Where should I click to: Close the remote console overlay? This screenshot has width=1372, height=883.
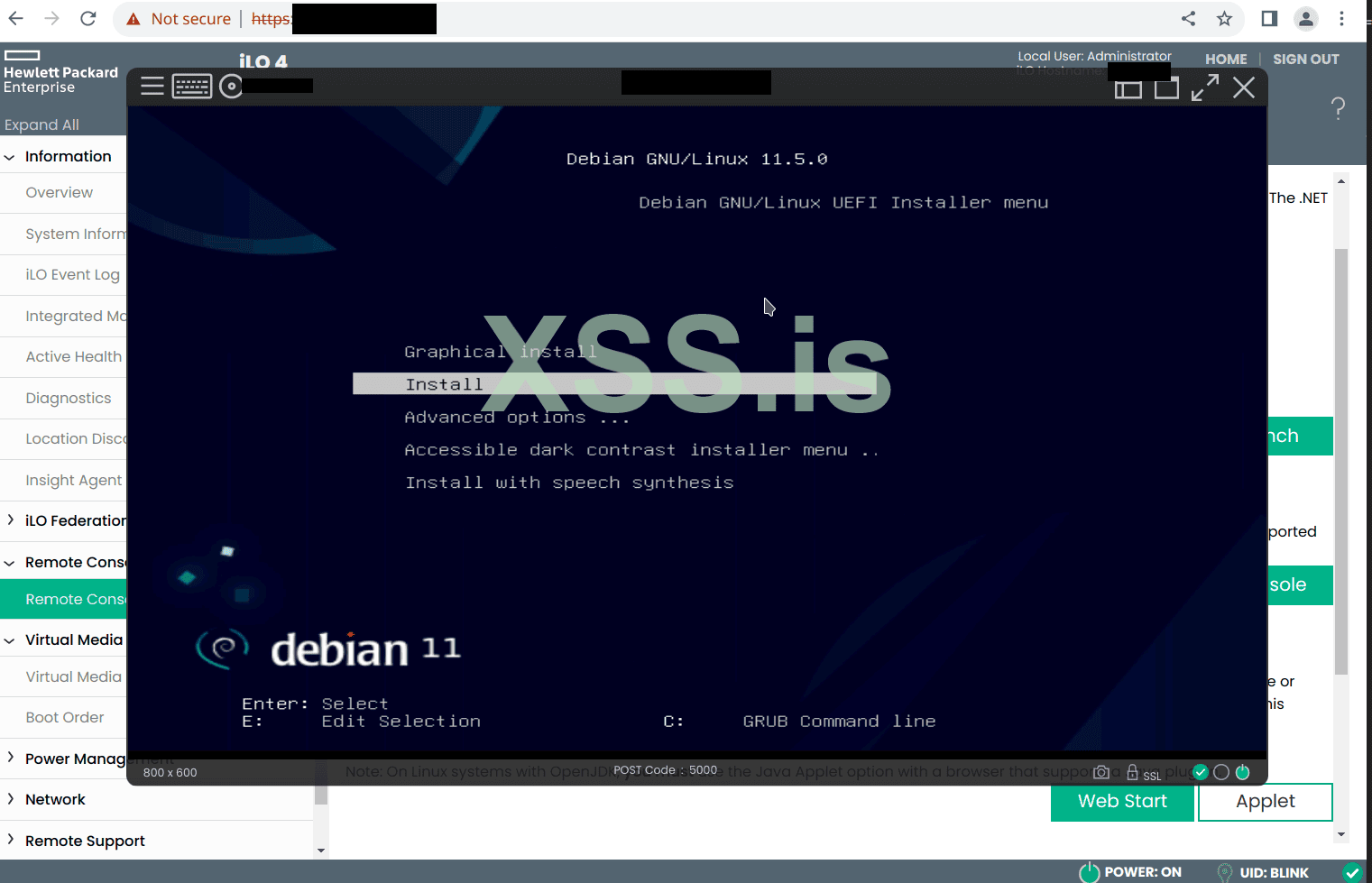click(1244, 87)
